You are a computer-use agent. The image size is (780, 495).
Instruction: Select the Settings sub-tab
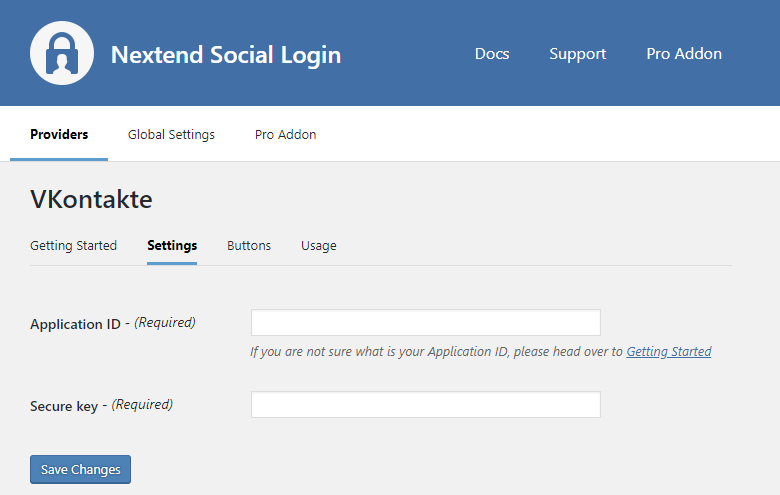pos(172,245)
